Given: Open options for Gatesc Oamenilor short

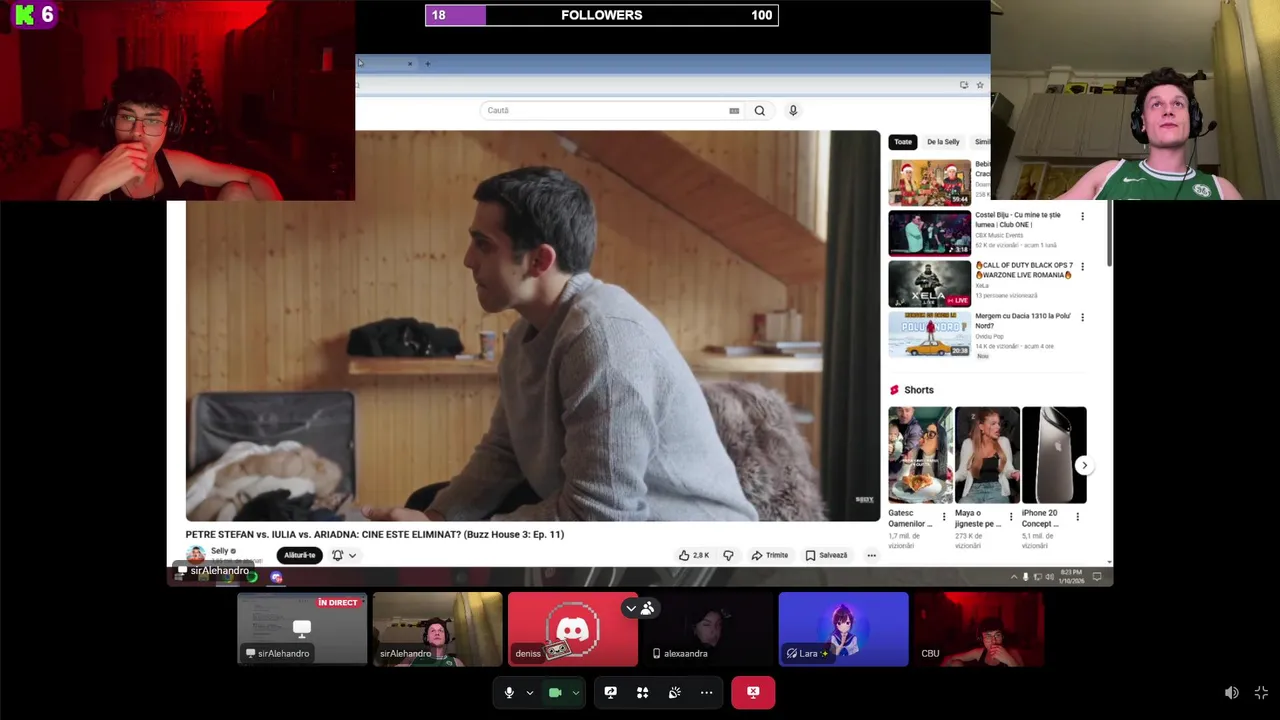Looking at the screenshot, I should point(944,517).
